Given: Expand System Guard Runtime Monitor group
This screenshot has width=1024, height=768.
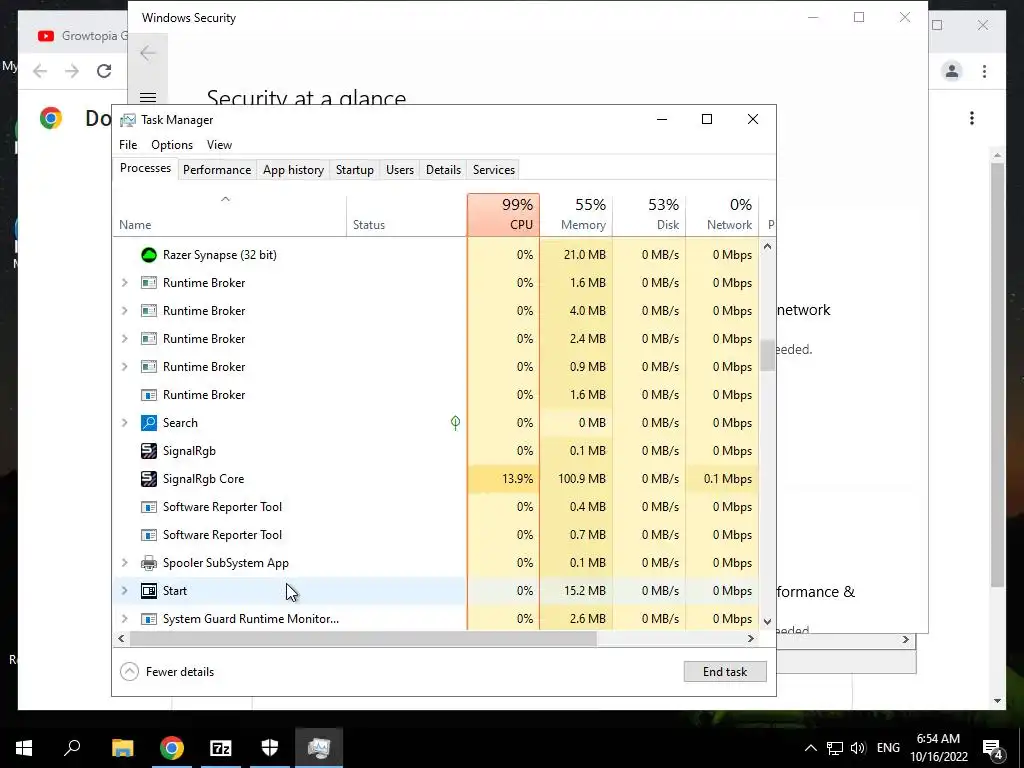Looking at the screenshot, I should pos(125,618).
